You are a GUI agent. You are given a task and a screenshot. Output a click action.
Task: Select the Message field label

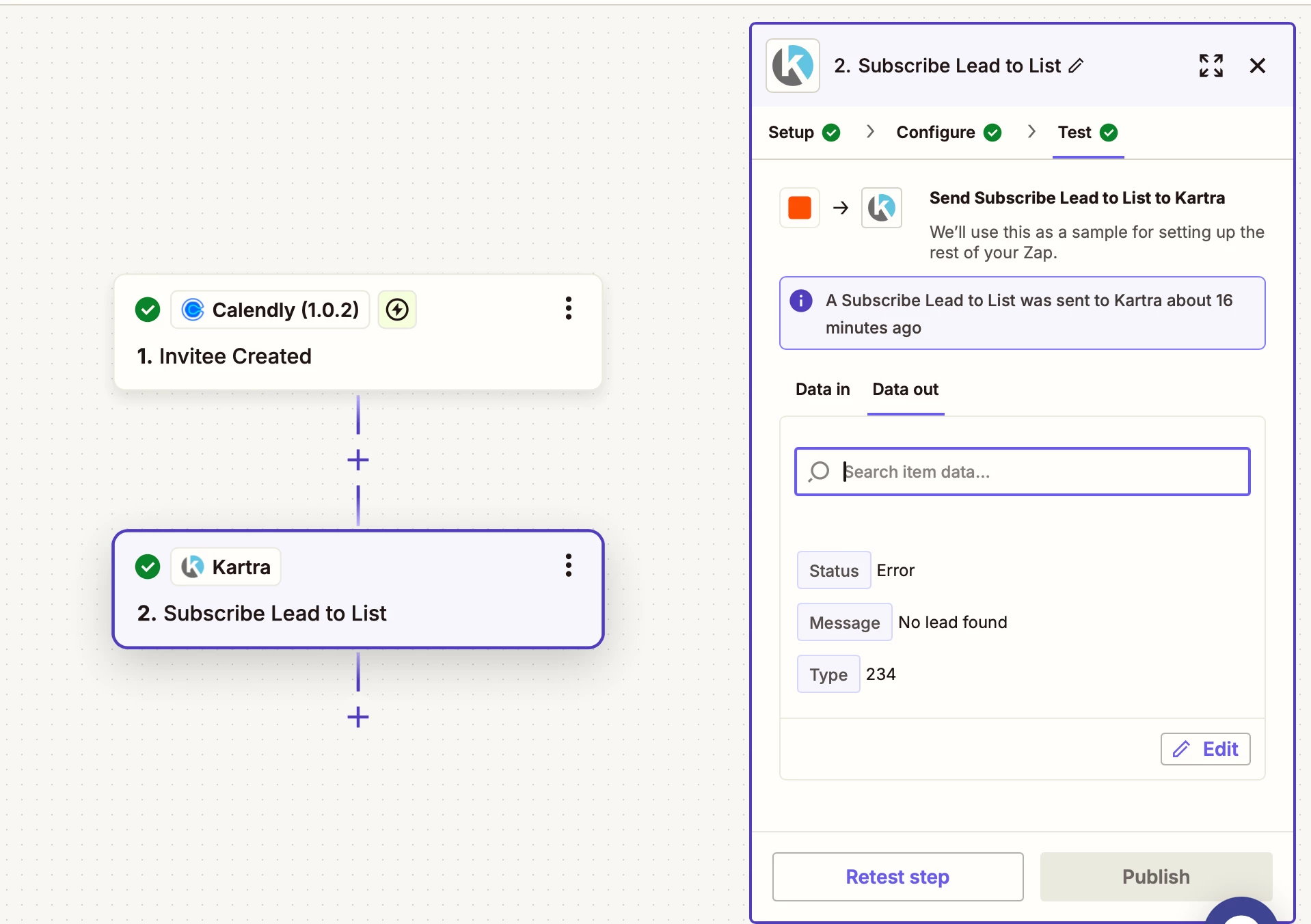pyautogui.click(x=844, y=623)
